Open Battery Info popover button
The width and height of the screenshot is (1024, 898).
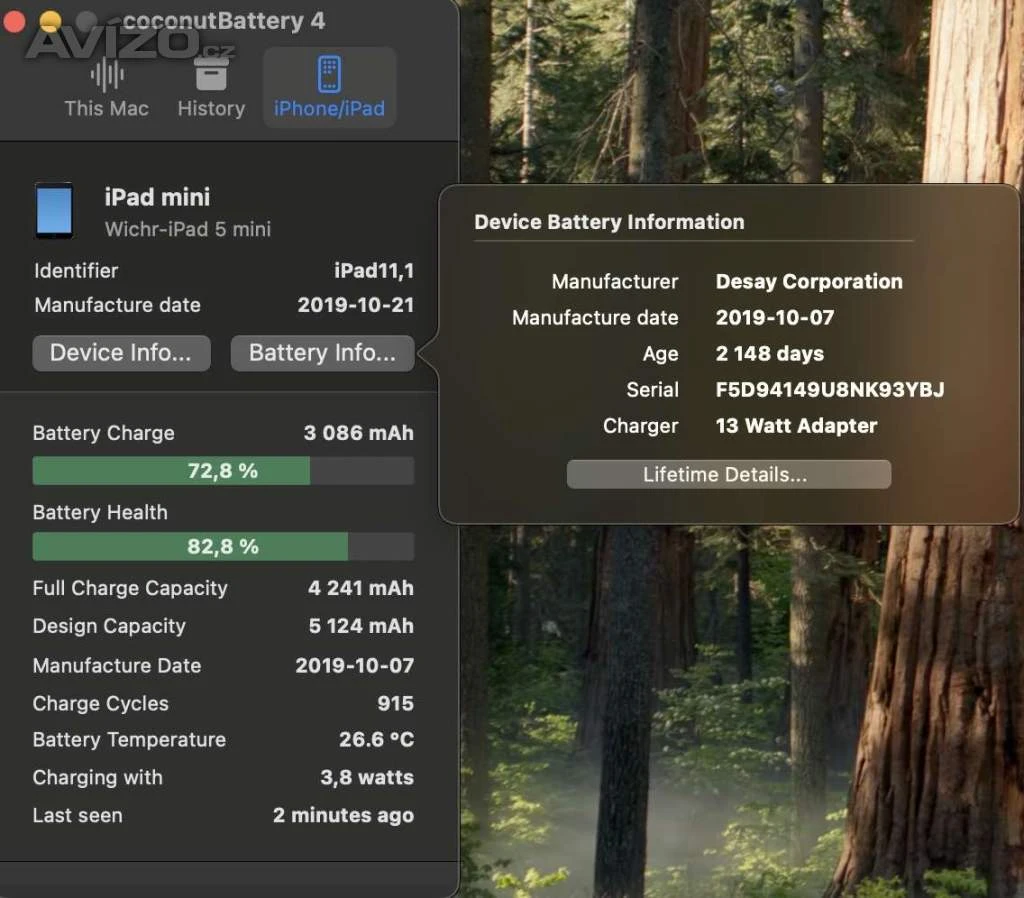(x=323, y=353)
